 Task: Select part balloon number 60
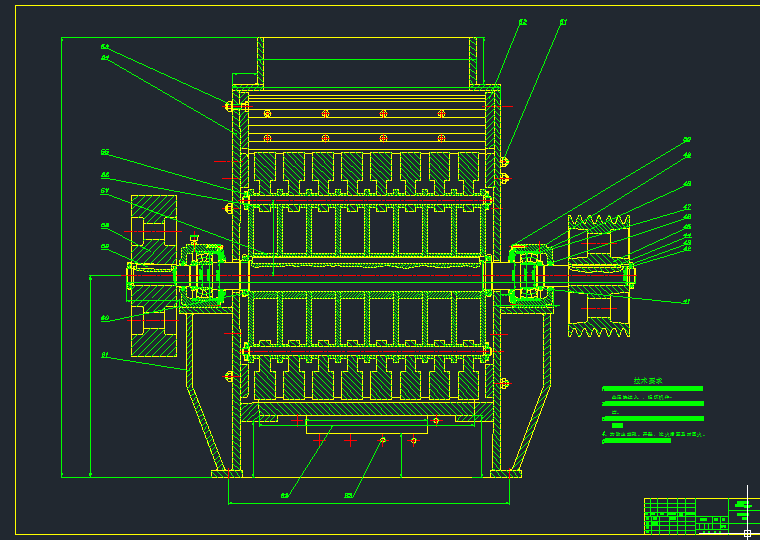tap(105, 318)
